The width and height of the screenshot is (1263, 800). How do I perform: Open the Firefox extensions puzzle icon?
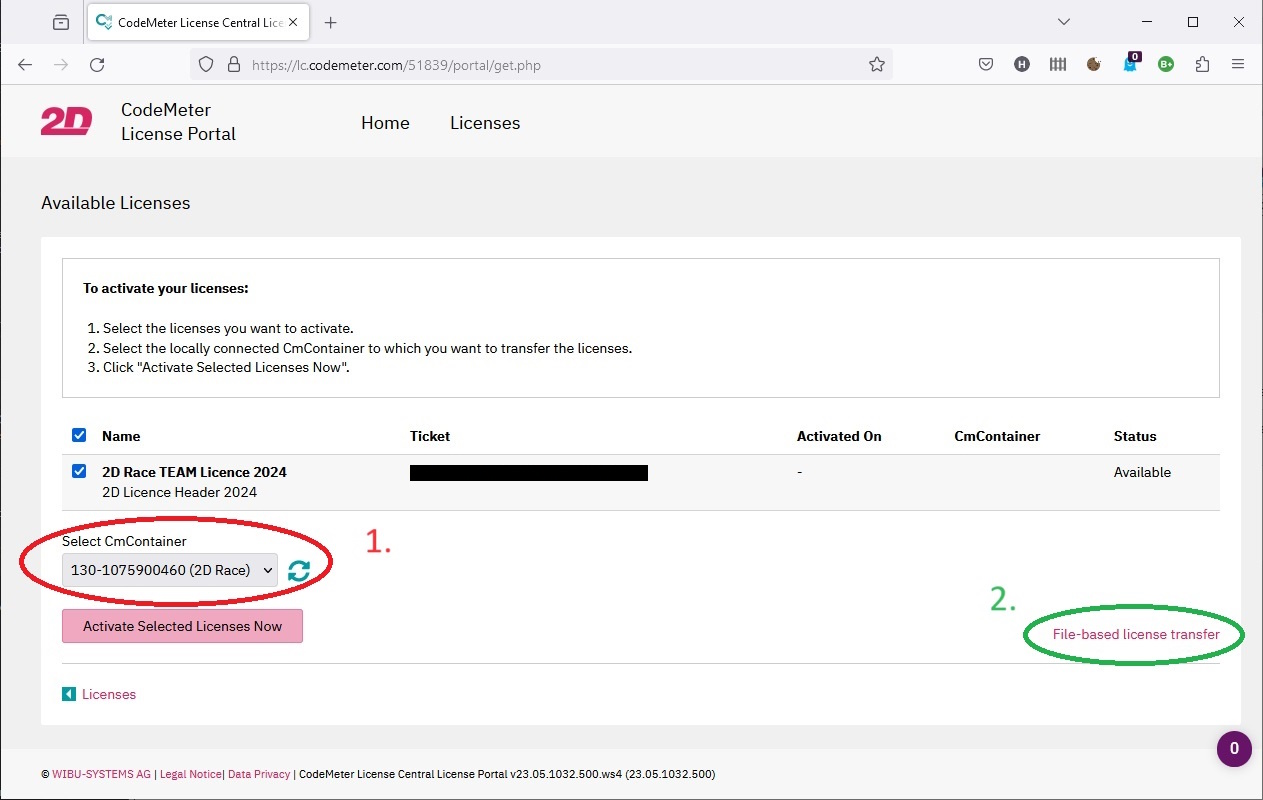click(x=1202, y=64)
